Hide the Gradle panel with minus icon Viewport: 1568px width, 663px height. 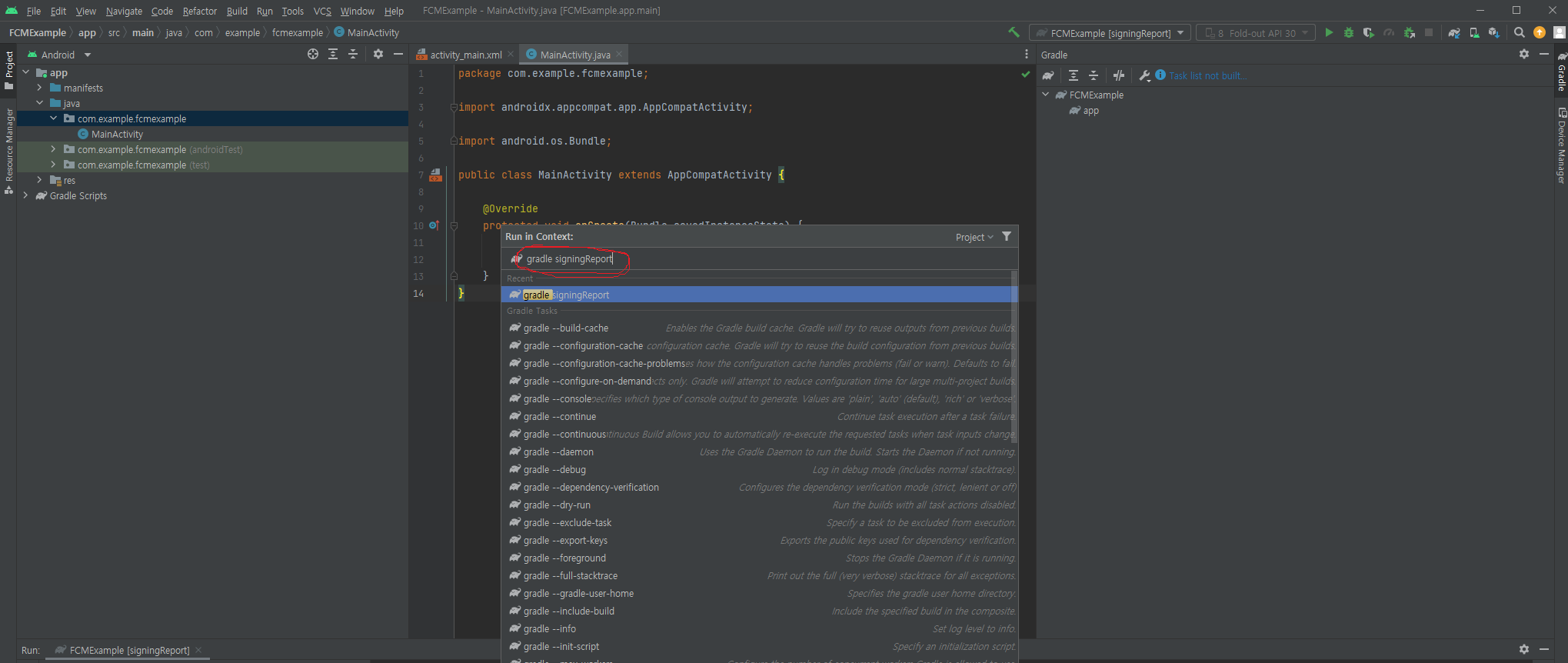[1544, 54]
